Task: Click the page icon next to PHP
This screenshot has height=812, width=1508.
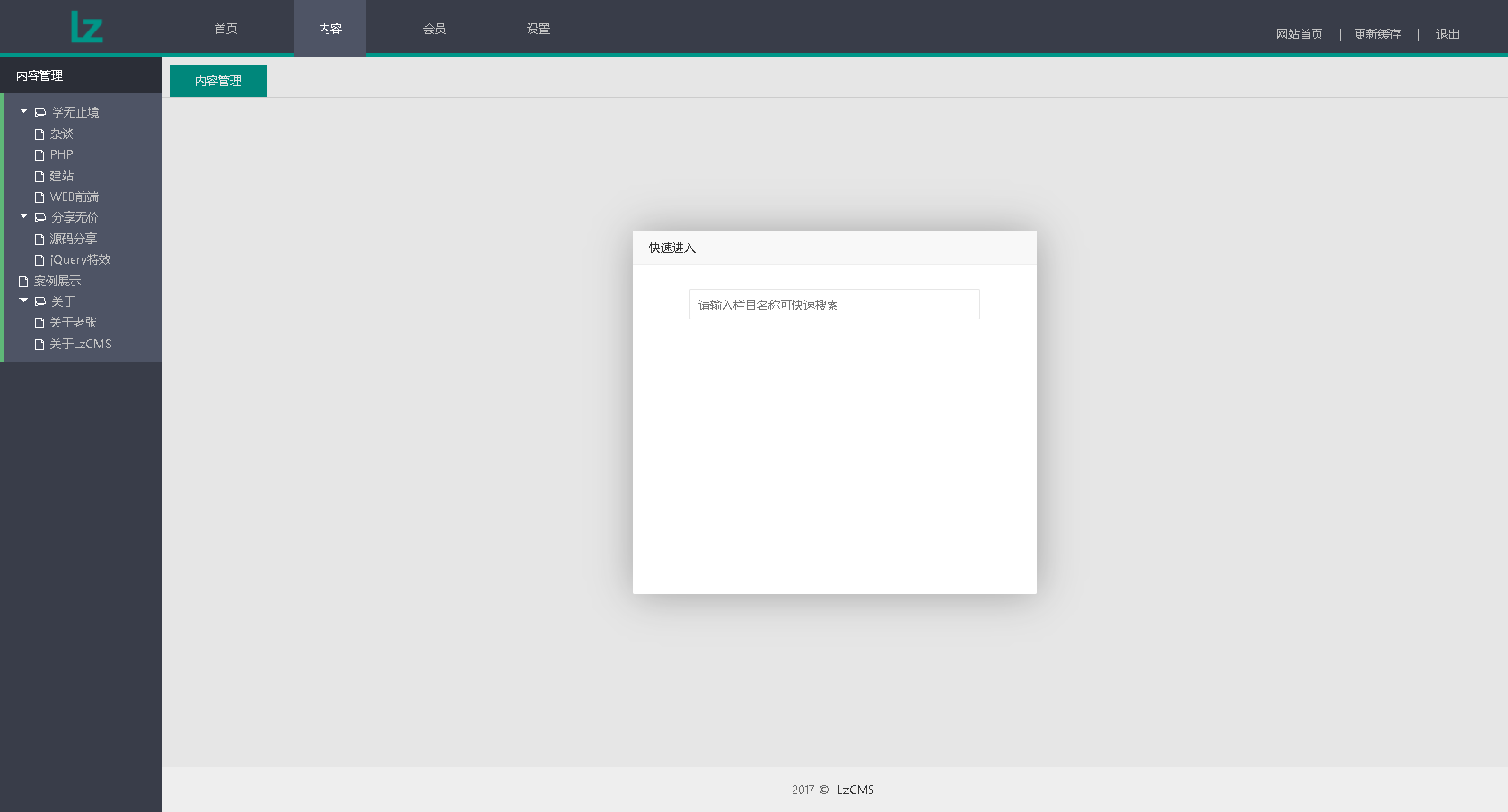Action: (39, 155)
